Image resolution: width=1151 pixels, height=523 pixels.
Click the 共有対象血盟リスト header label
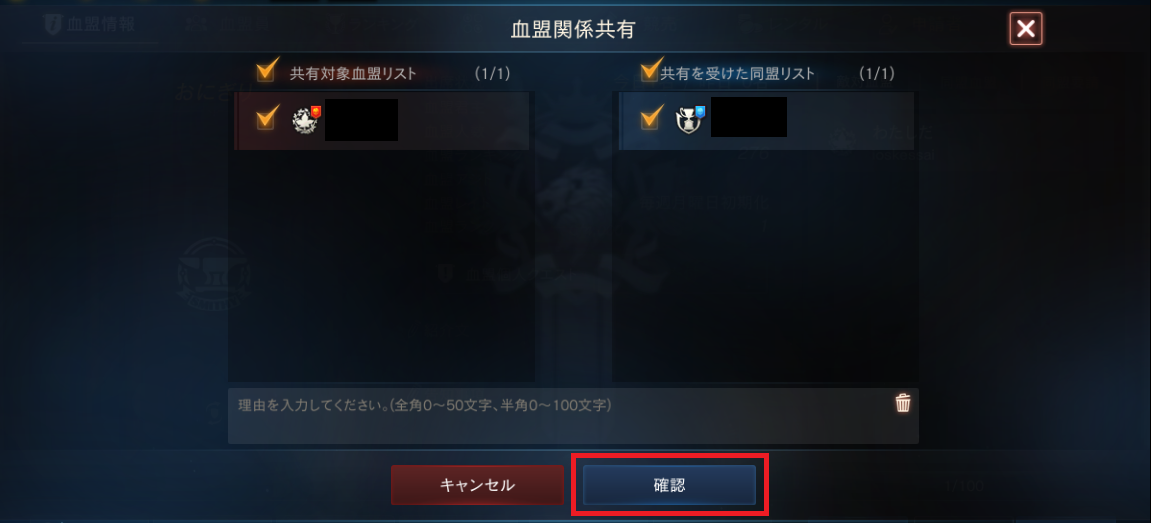tap(353, 73)
